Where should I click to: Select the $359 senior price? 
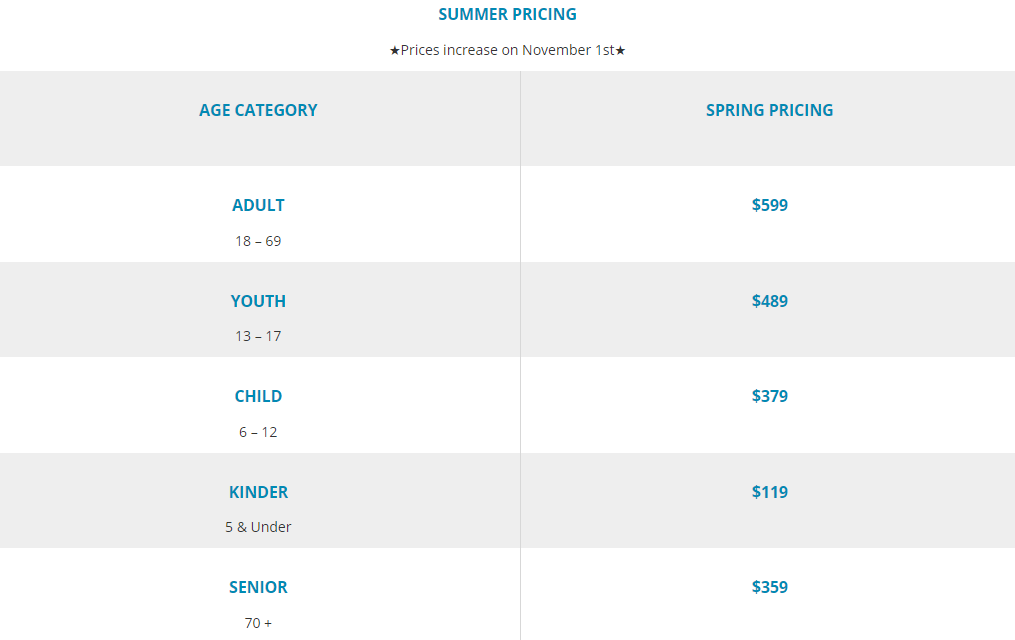pyautogui.click(x=769, y=588)
